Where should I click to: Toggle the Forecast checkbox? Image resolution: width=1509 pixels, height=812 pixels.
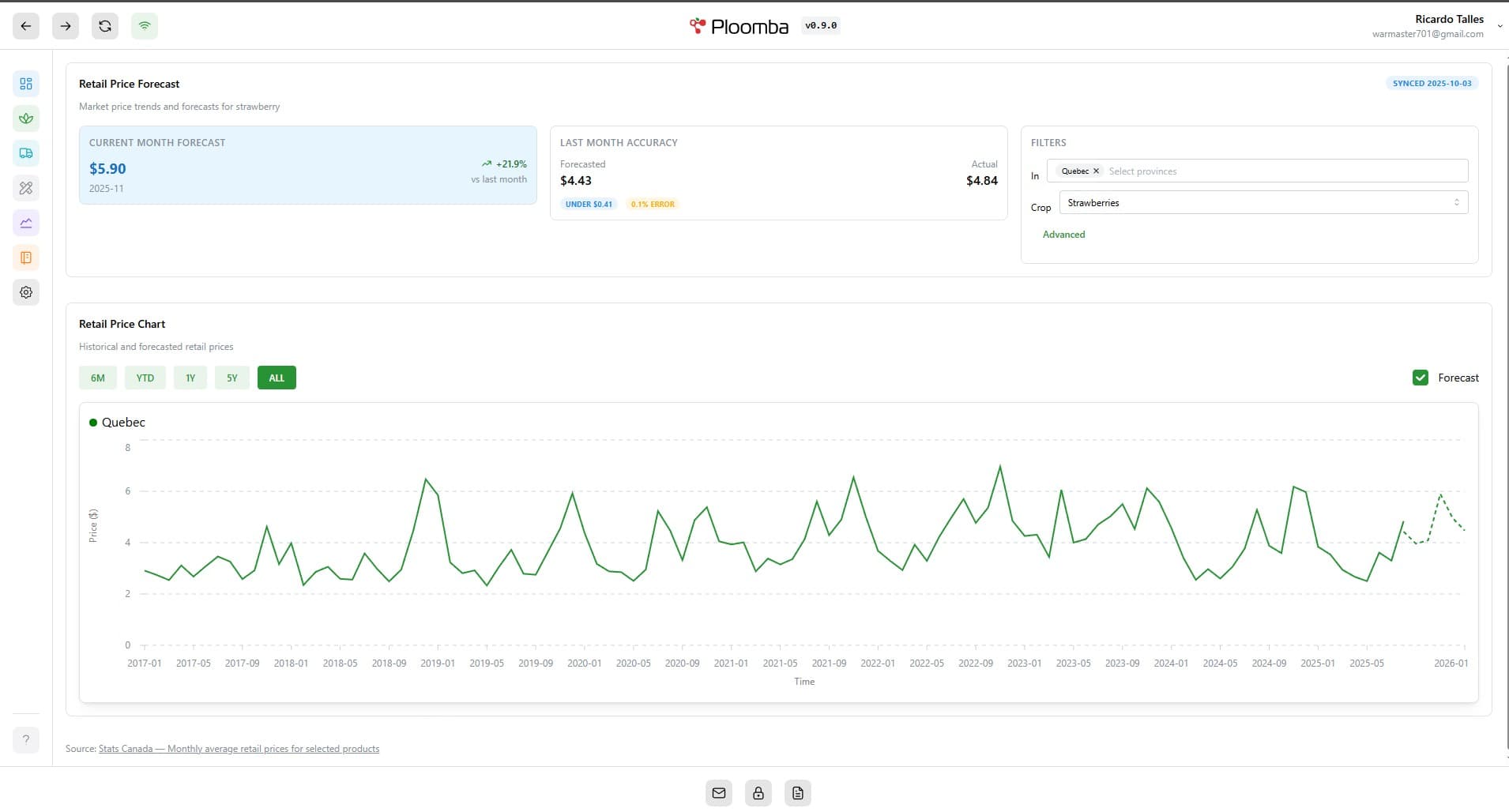(1420, 378)
